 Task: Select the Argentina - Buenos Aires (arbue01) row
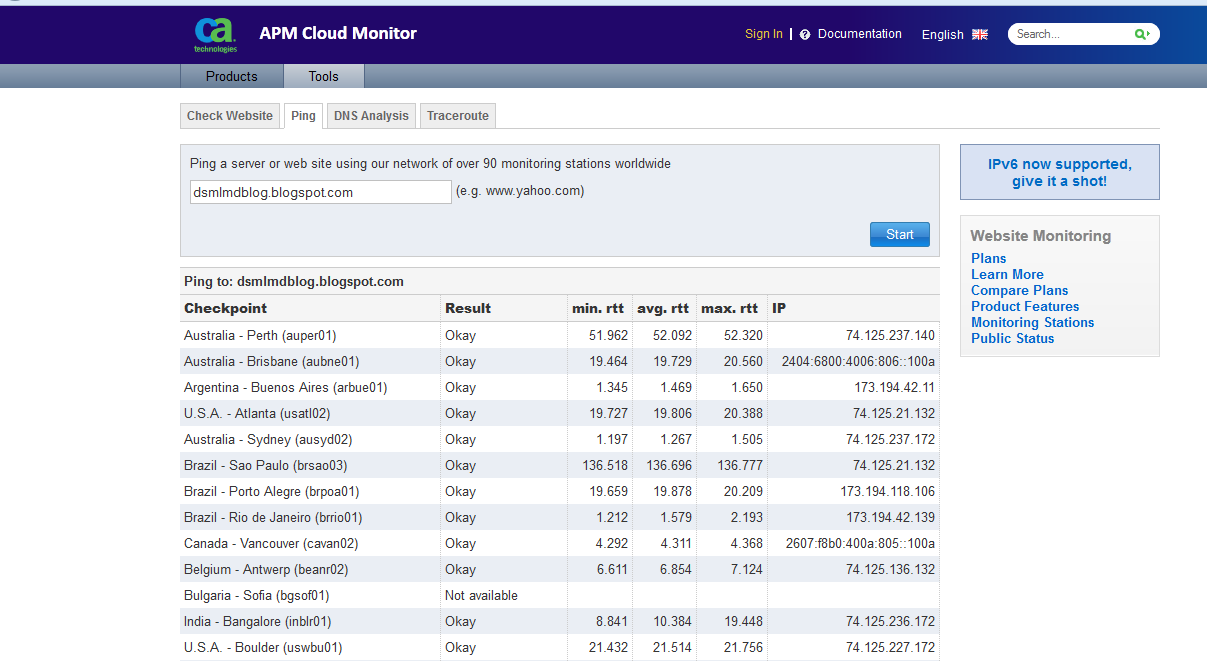(560, 387)
